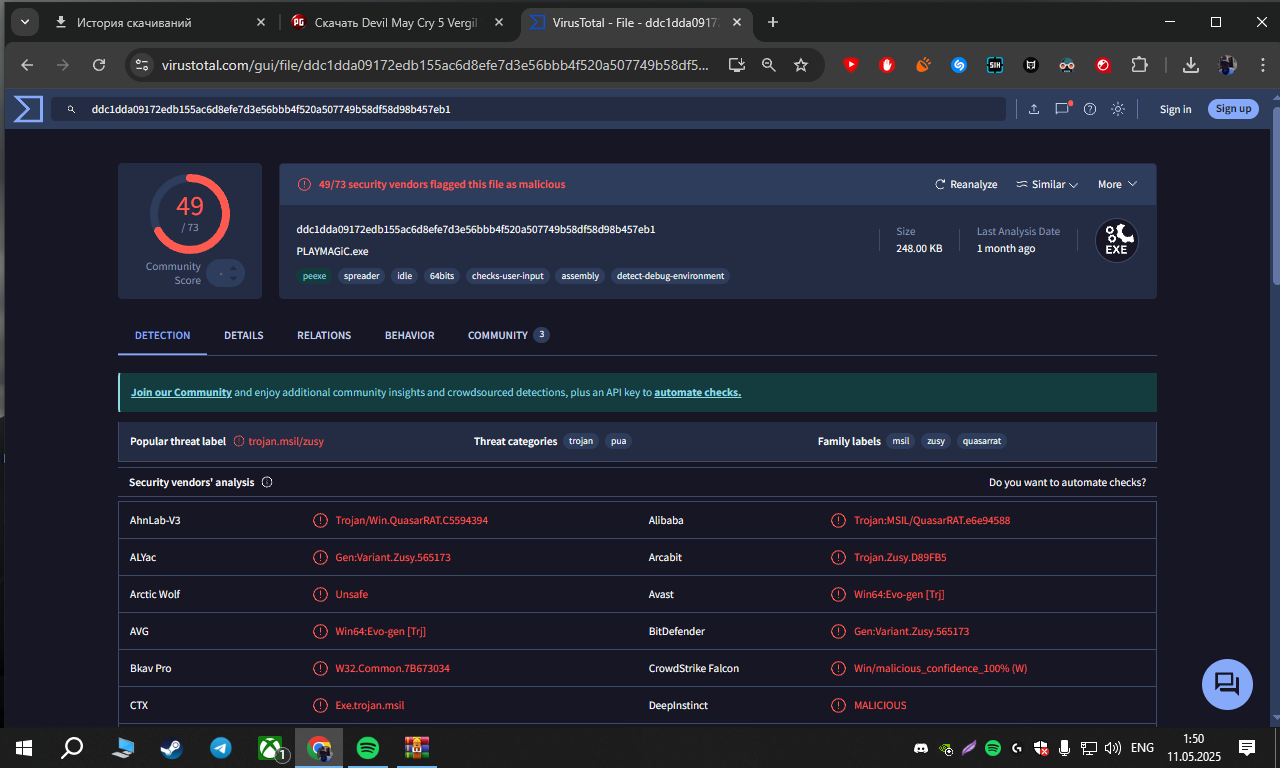Click the warning icon beside AhnLab-V3 detection
The height and width of the screenshot is (768, 1280).
[x=320, y=520]
